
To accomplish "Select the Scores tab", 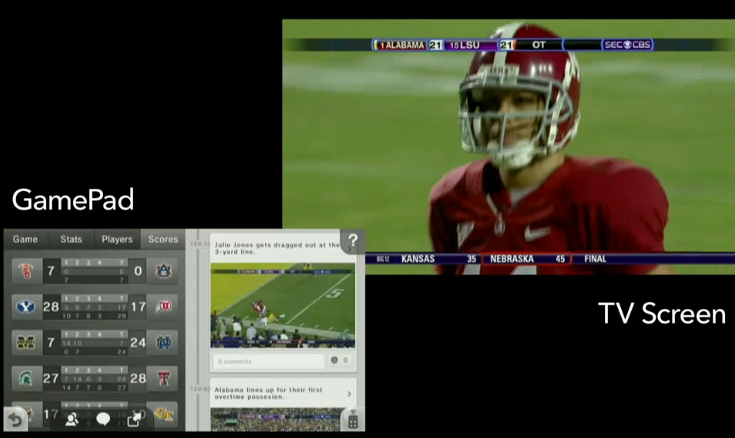I will 163,240.
